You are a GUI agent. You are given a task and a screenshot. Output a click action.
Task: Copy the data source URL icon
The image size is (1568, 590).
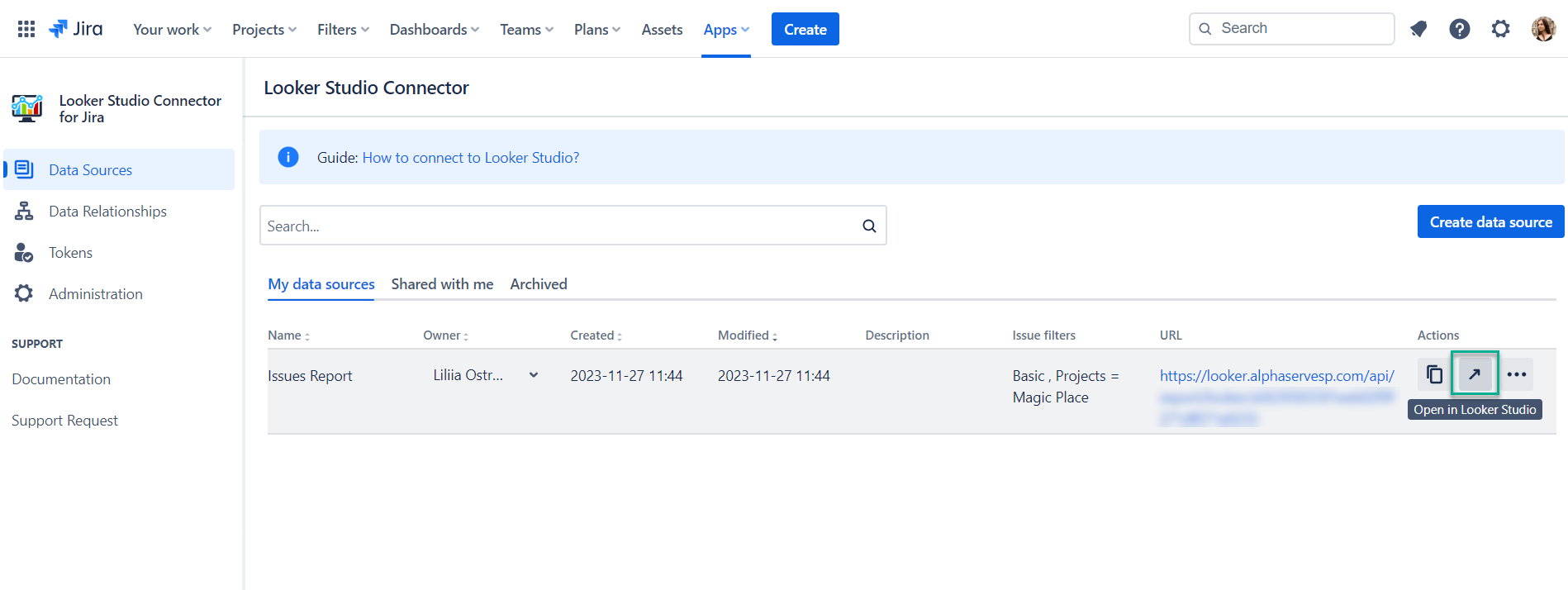(x=1435, y=374)
